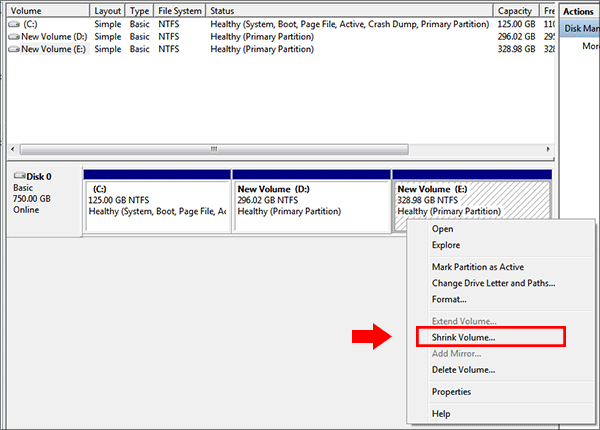600x430 pixels.
Task: Click Explore in the context menu
Action: click(446, 245)
